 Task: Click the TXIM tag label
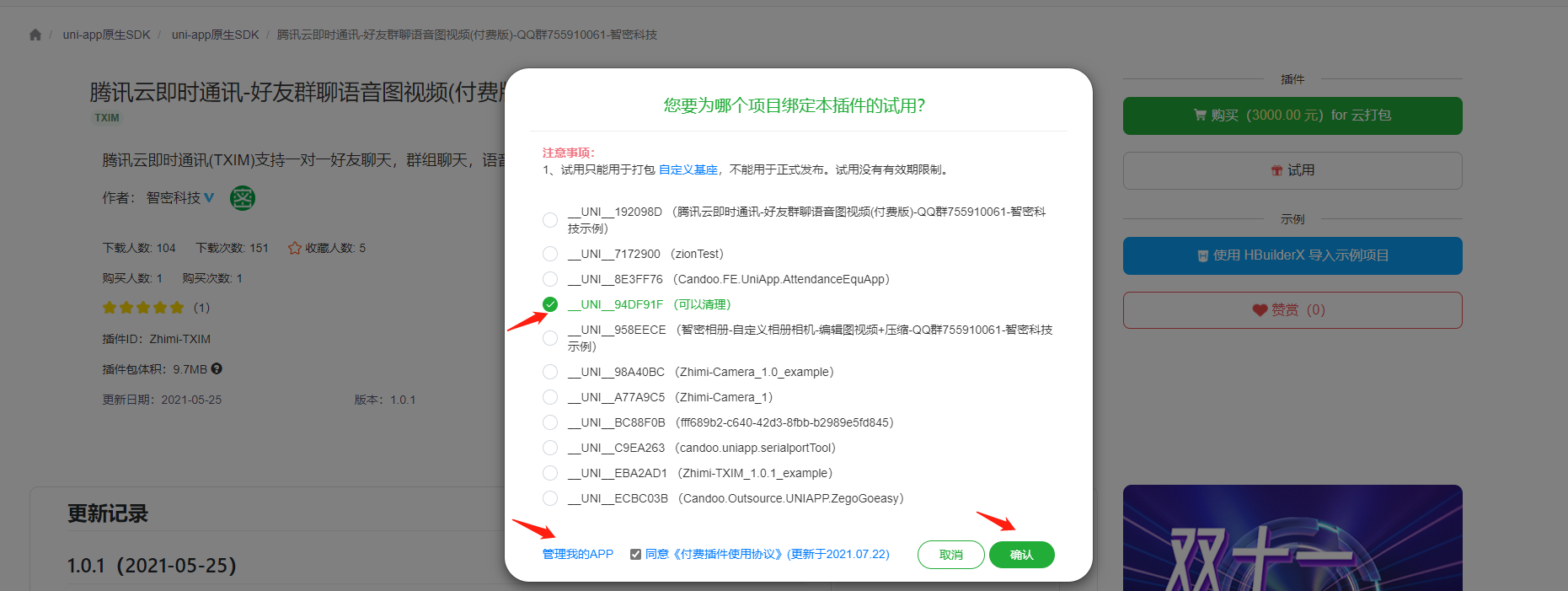[107, 118]
